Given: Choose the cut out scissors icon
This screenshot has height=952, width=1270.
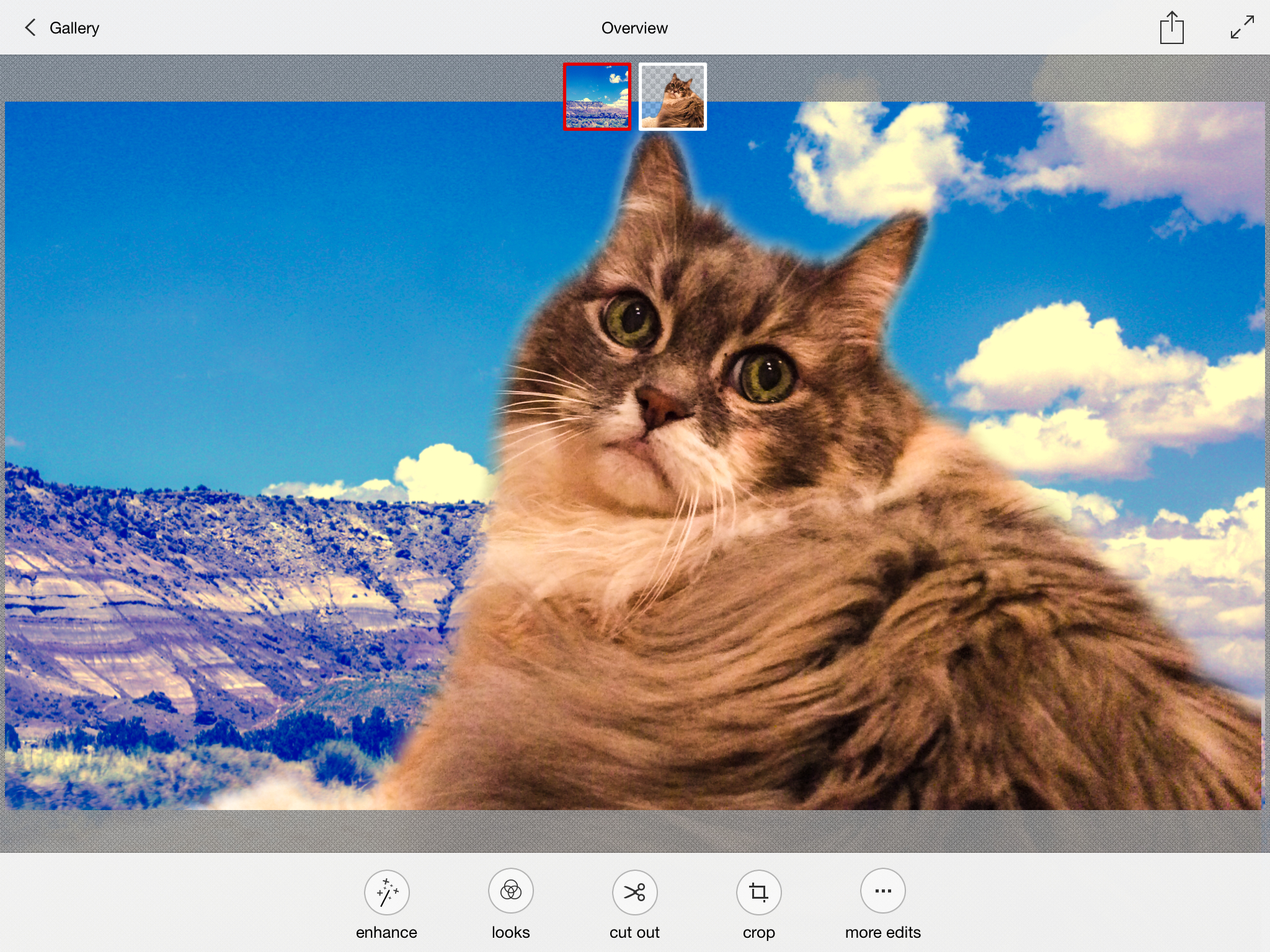Looking at the screenshot, I should coord(635,892).
